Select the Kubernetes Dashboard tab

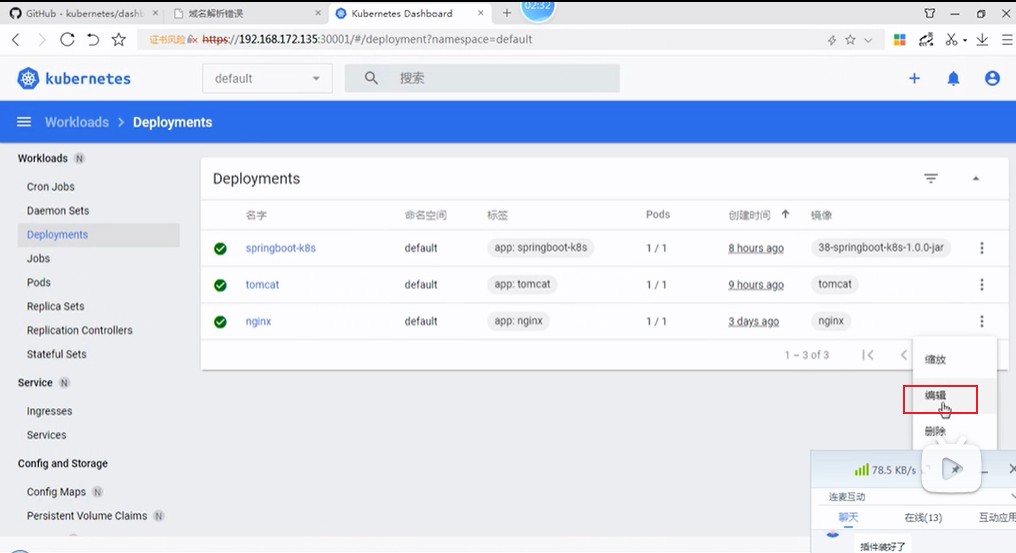pos(410,13)
